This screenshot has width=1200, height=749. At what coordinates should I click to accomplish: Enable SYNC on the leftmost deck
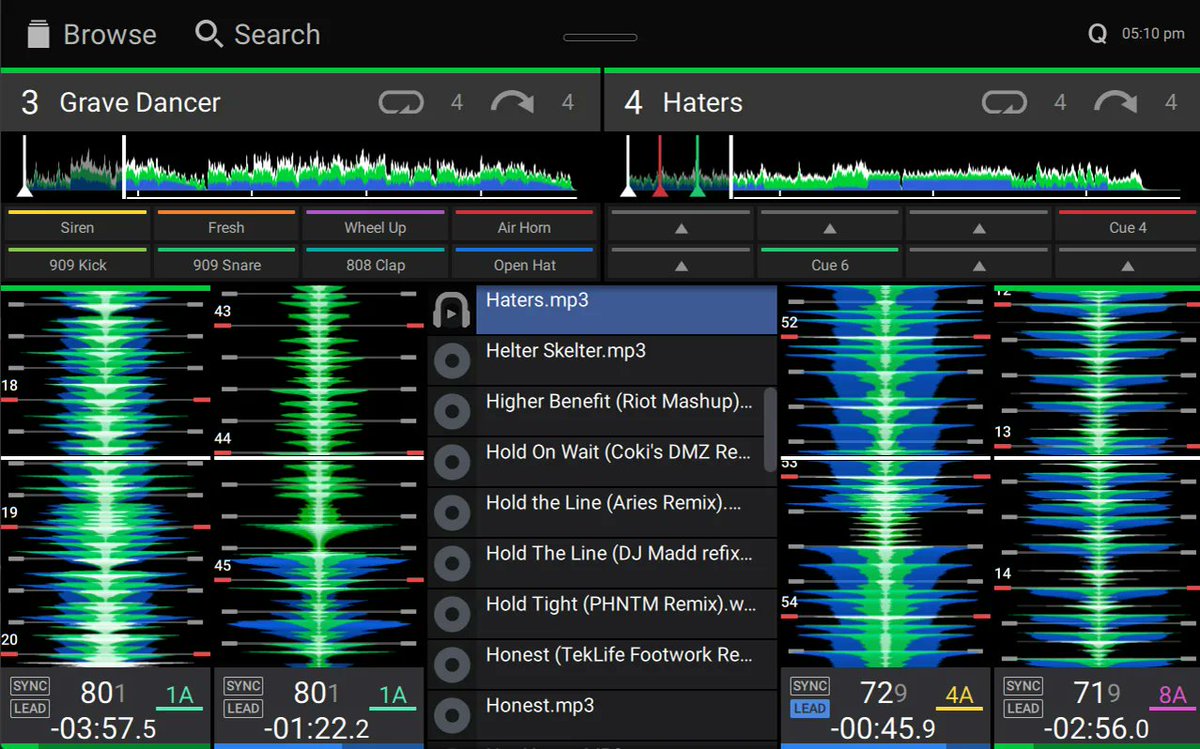click(x=29, y=685)
